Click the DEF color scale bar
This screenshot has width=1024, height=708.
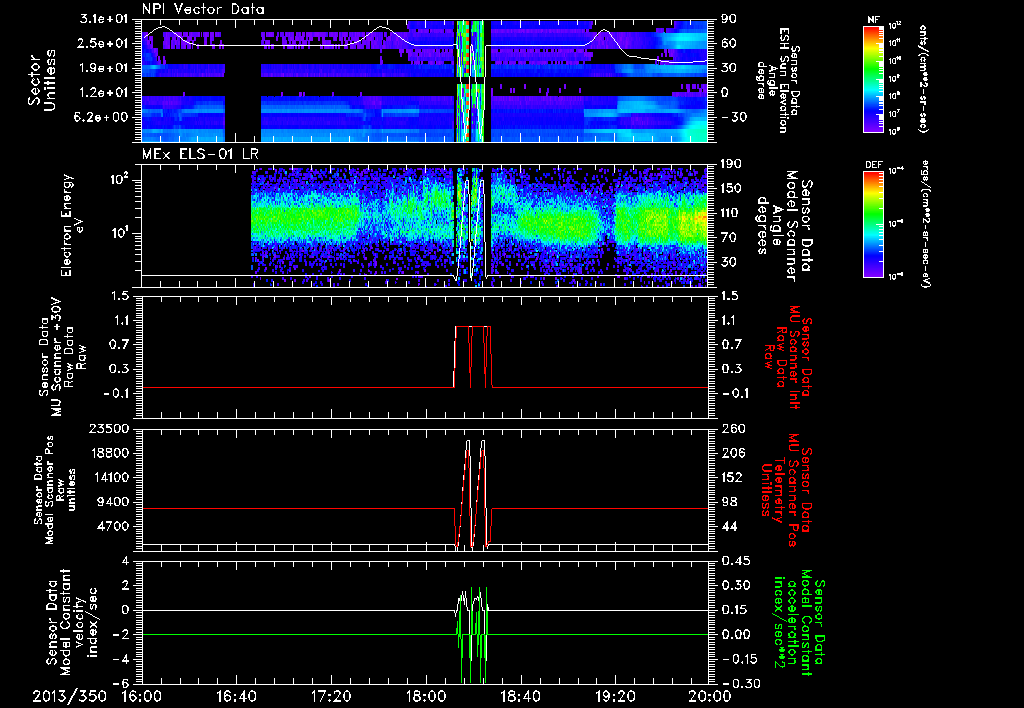pos(873,224)
